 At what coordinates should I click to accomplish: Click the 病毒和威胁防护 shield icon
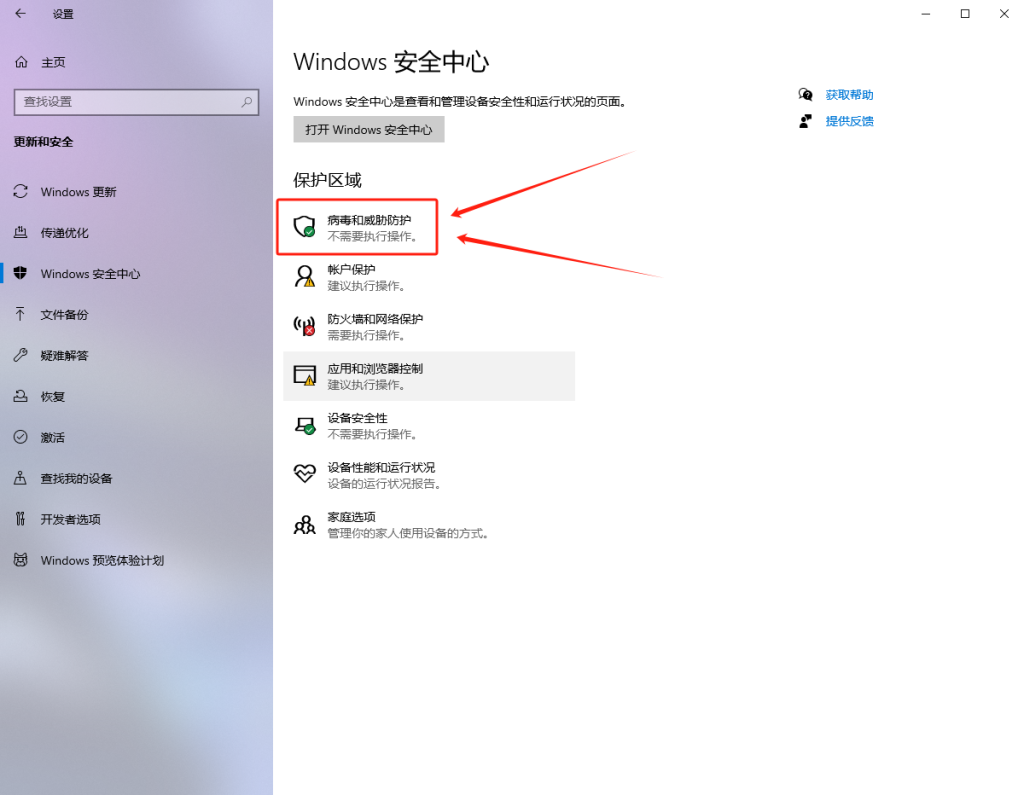[304, 227]
